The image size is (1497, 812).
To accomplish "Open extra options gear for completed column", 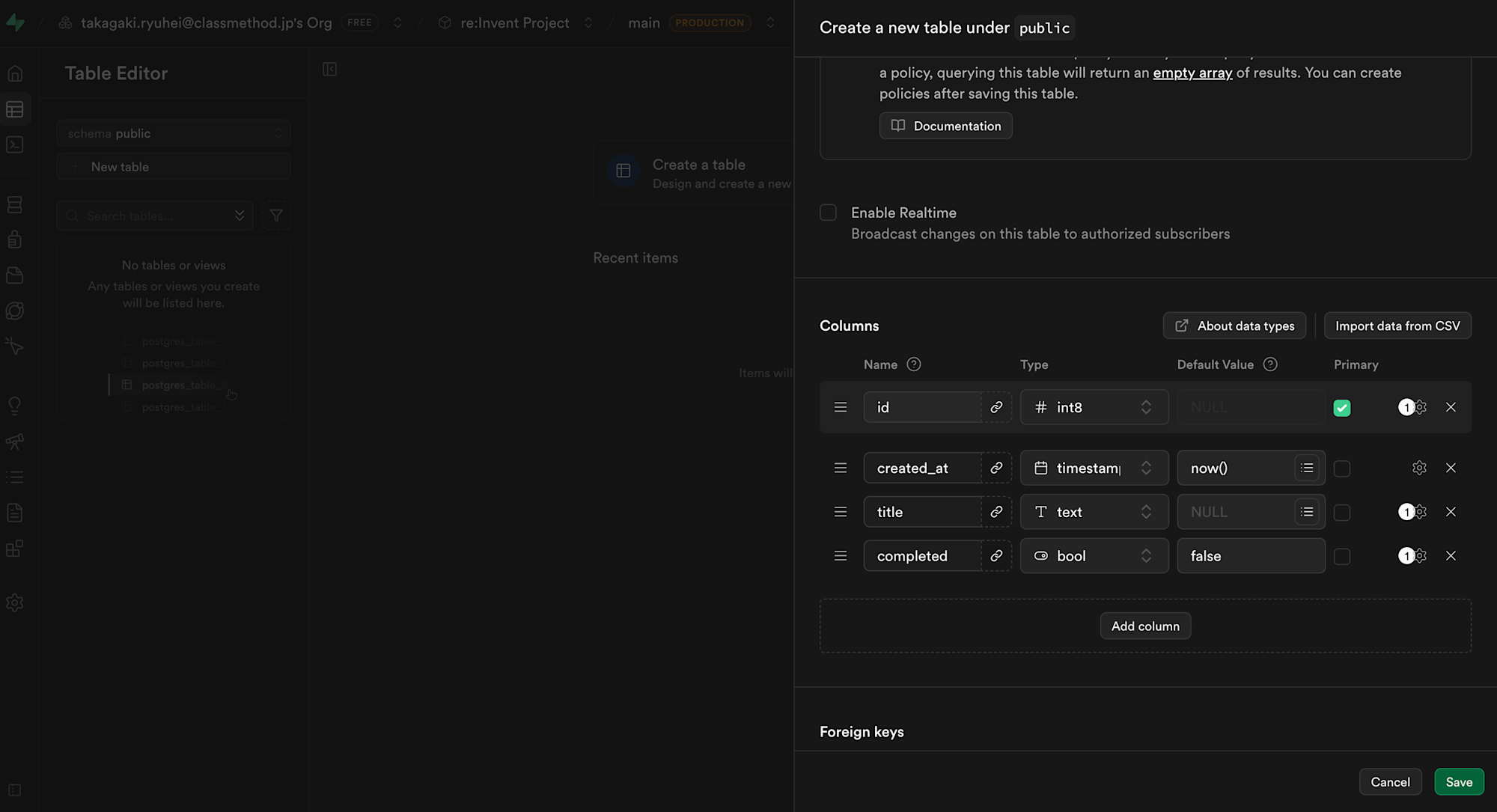I will (1420, 556).
